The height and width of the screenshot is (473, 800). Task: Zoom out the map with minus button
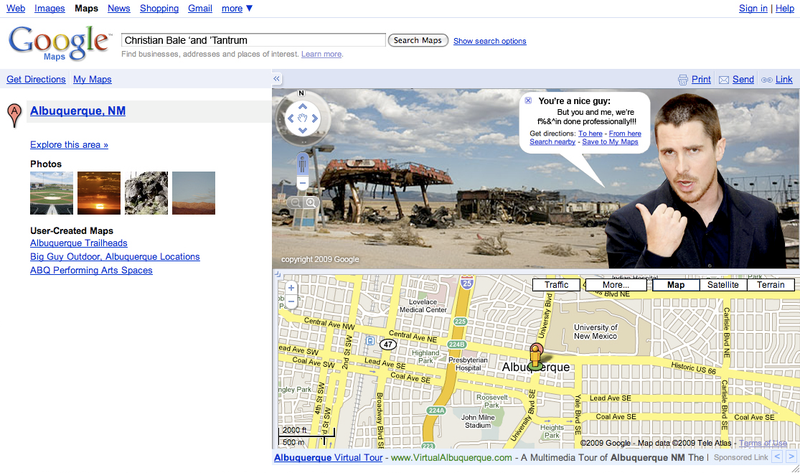(x=291, y=301)
